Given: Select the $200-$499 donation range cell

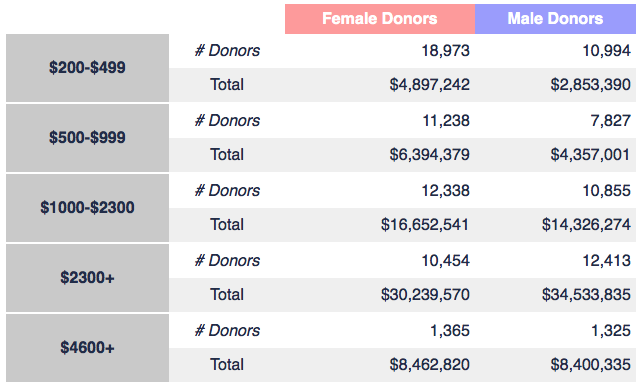Looking at the screenshot, I should pyautogui.click(x=87, y=68).
